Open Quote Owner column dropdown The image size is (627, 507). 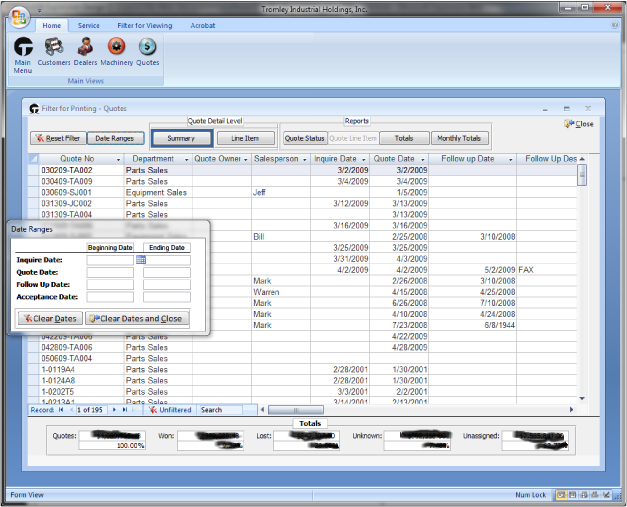coord(246,160)
